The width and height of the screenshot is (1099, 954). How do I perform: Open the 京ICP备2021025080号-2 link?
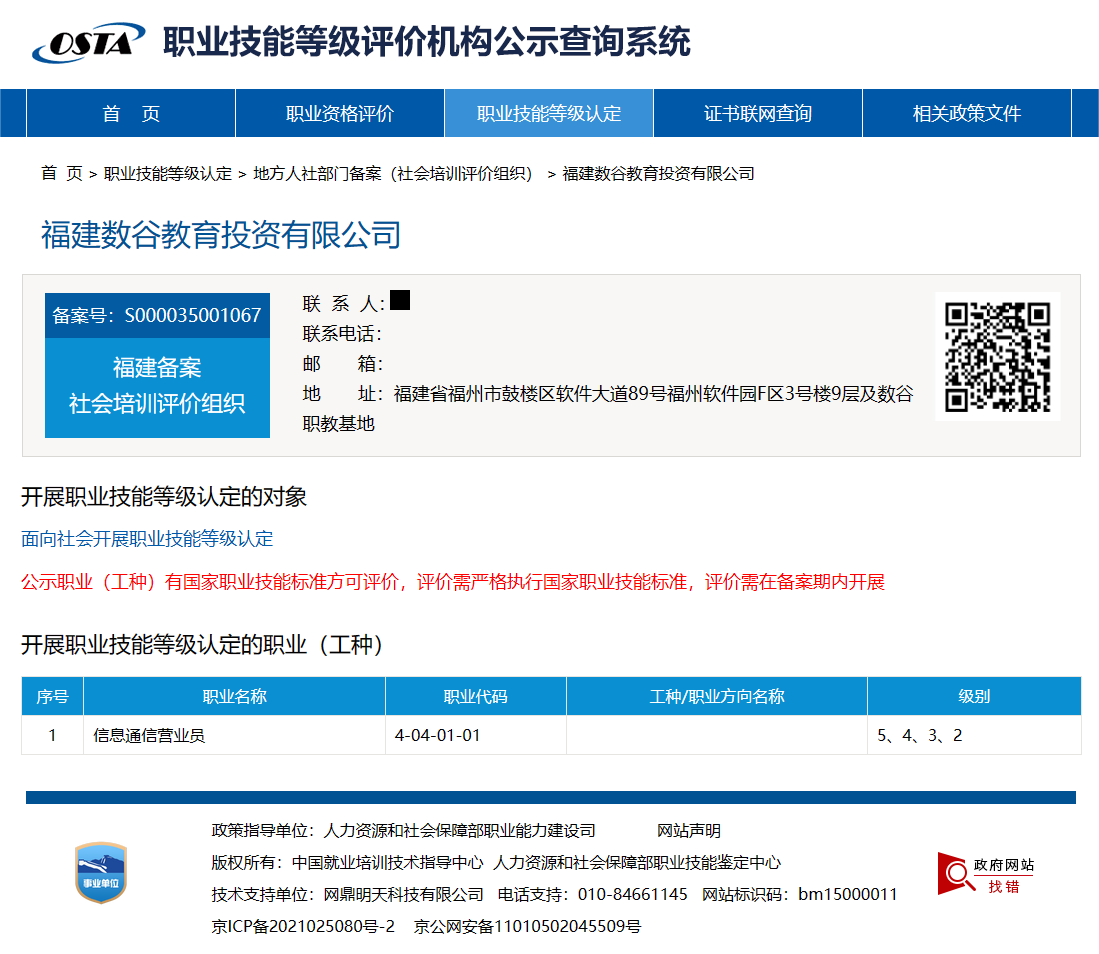click(303, 926)
